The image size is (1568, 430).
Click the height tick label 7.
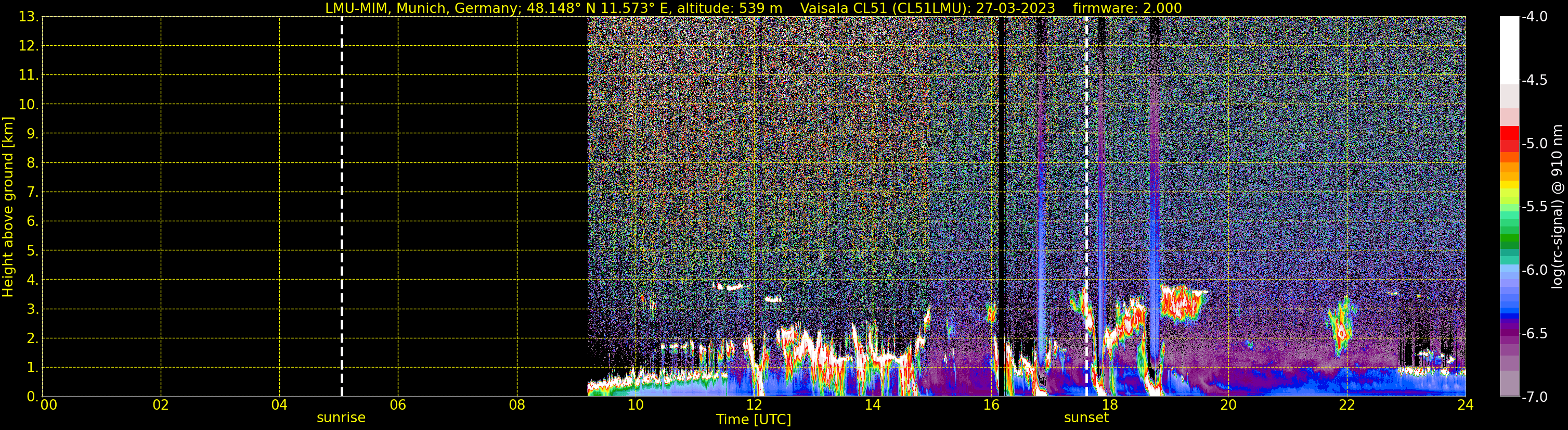(x=32, y=192)
